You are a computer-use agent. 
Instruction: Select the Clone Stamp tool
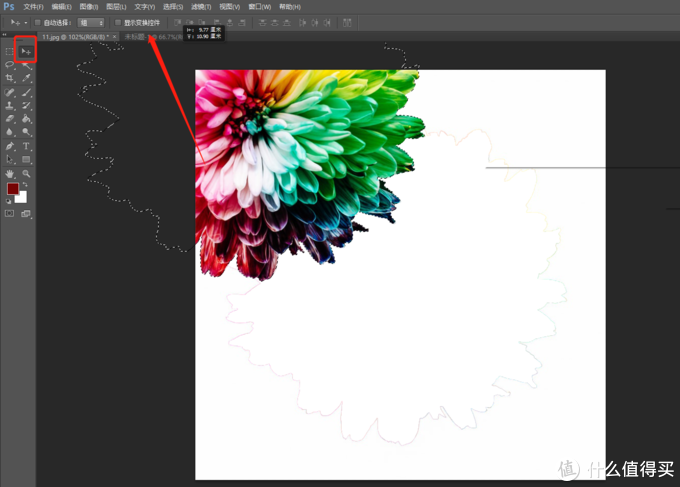pos(9,105)
